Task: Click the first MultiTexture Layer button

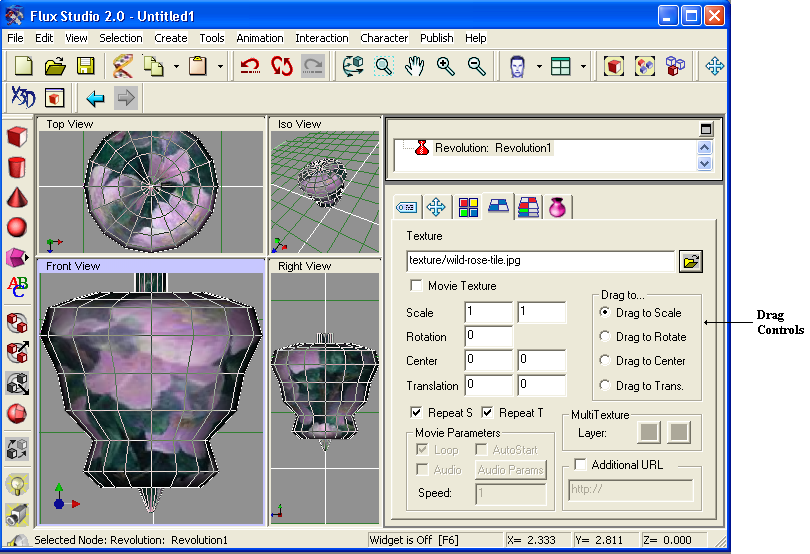Action: (x=649, y=432)
